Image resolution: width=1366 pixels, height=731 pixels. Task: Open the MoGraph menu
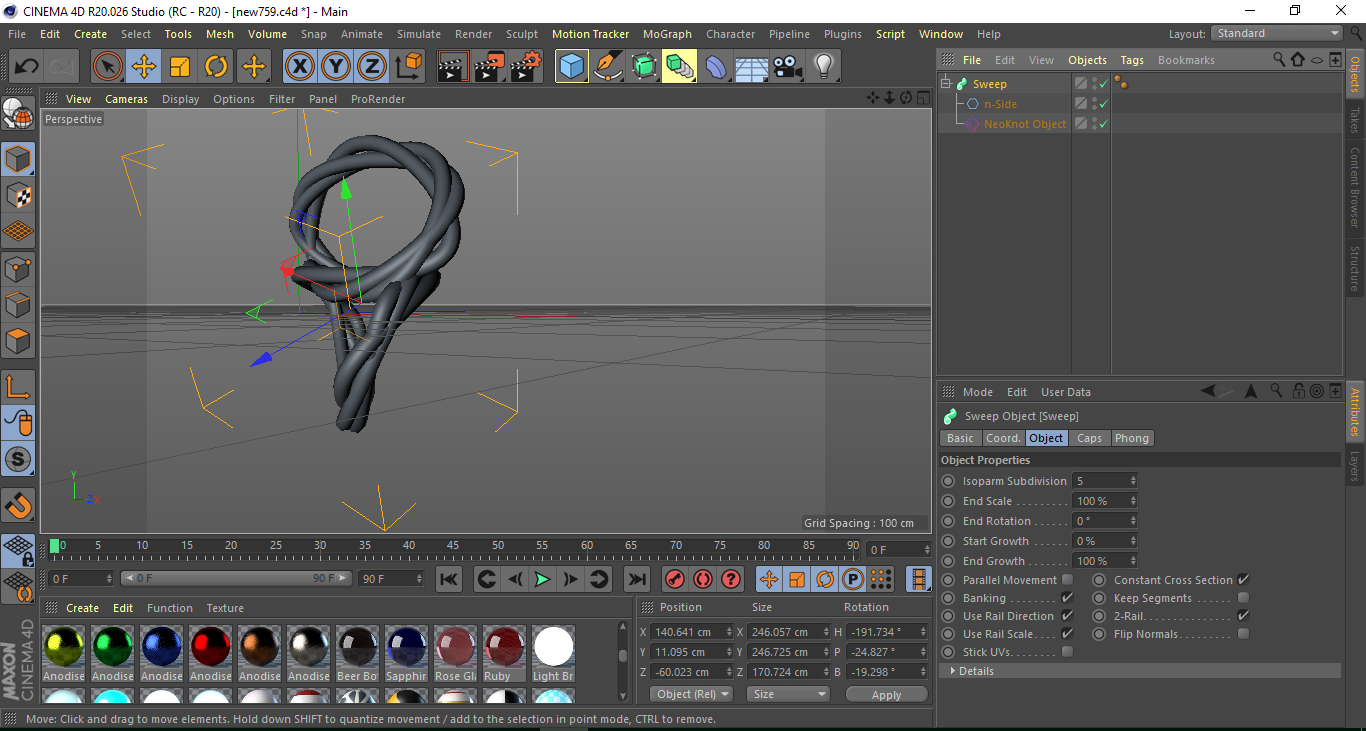click(667, 34)
